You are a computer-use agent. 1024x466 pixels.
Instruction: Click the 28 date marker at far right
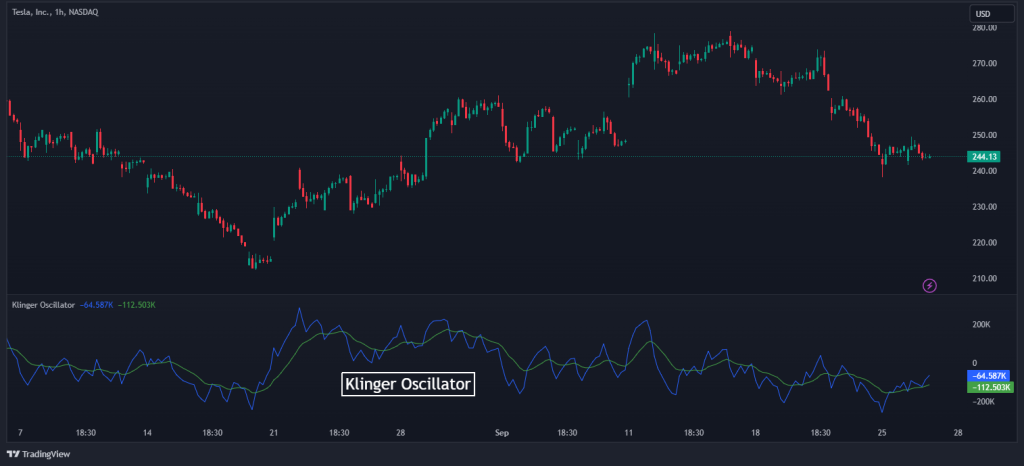coord(957,433)
